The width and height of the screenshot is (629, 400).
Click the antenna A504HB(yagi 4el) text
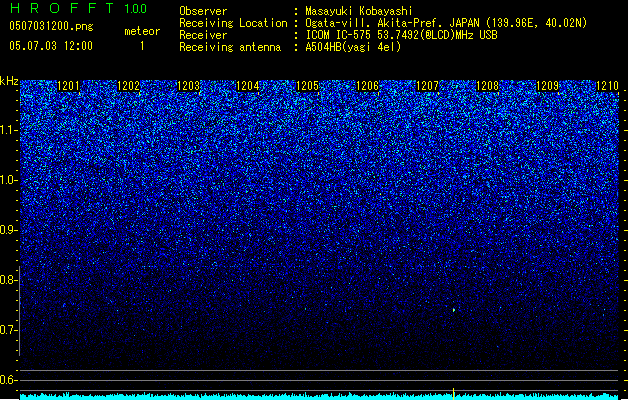coord(353,47)
